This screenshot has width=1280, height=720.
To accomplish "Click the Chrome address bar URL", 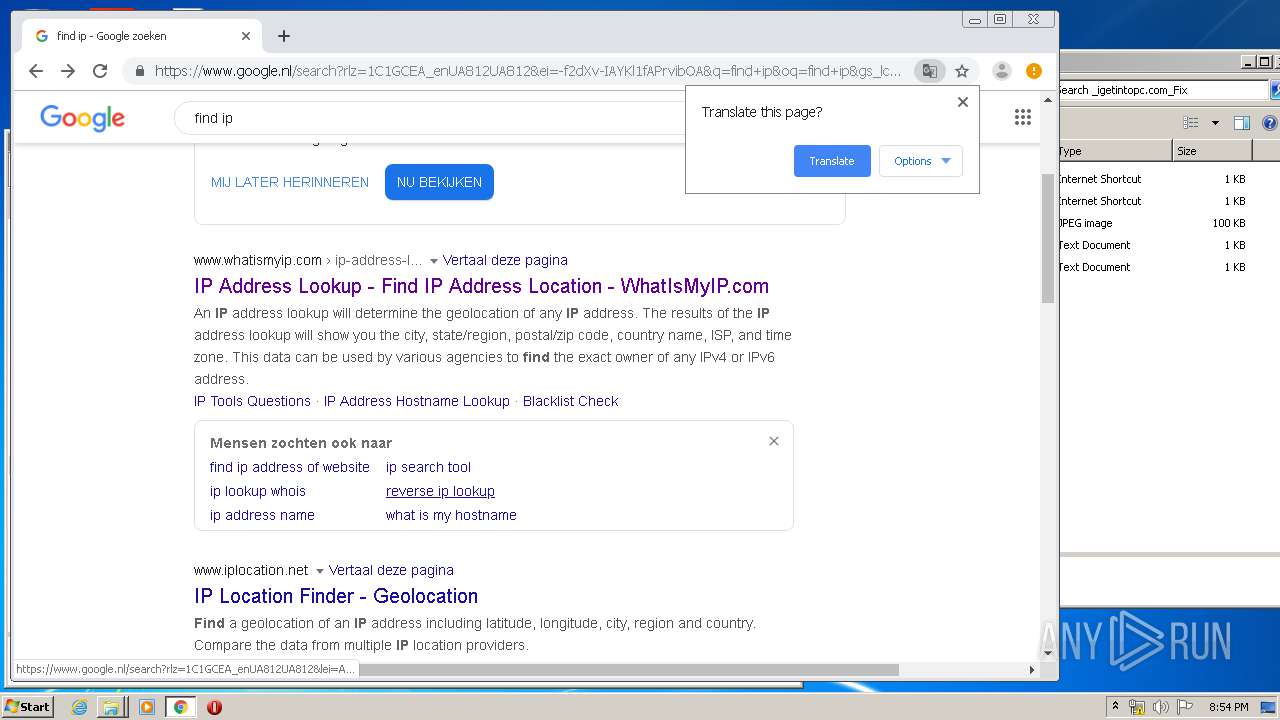I will pos(528,71).
